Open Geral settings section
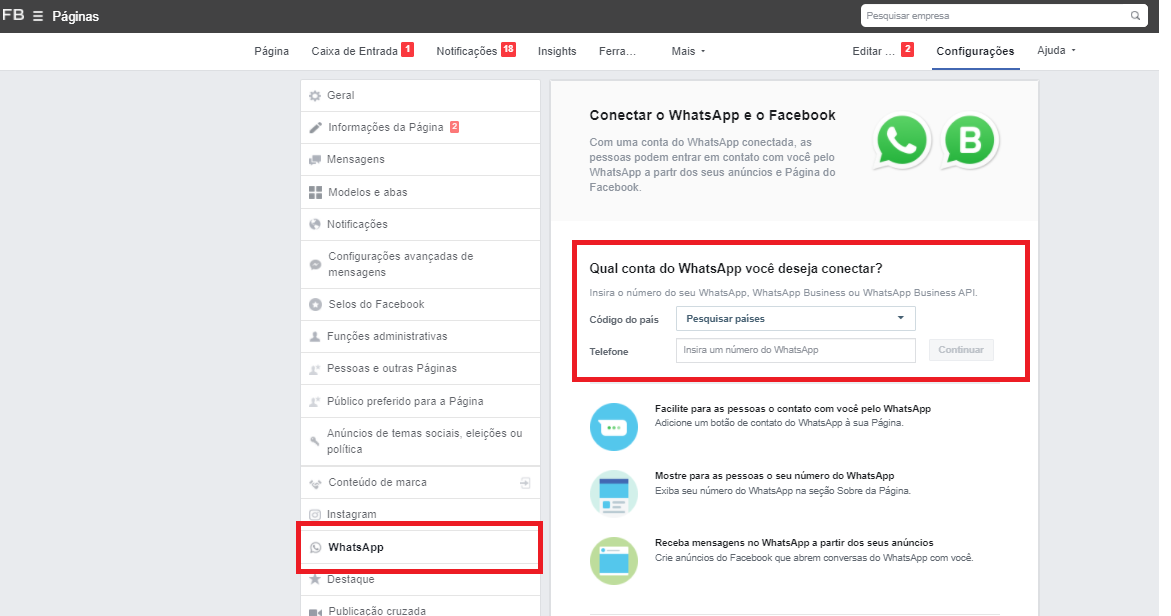Viewport: 1171px width, 616px height. tap(420, 96)
